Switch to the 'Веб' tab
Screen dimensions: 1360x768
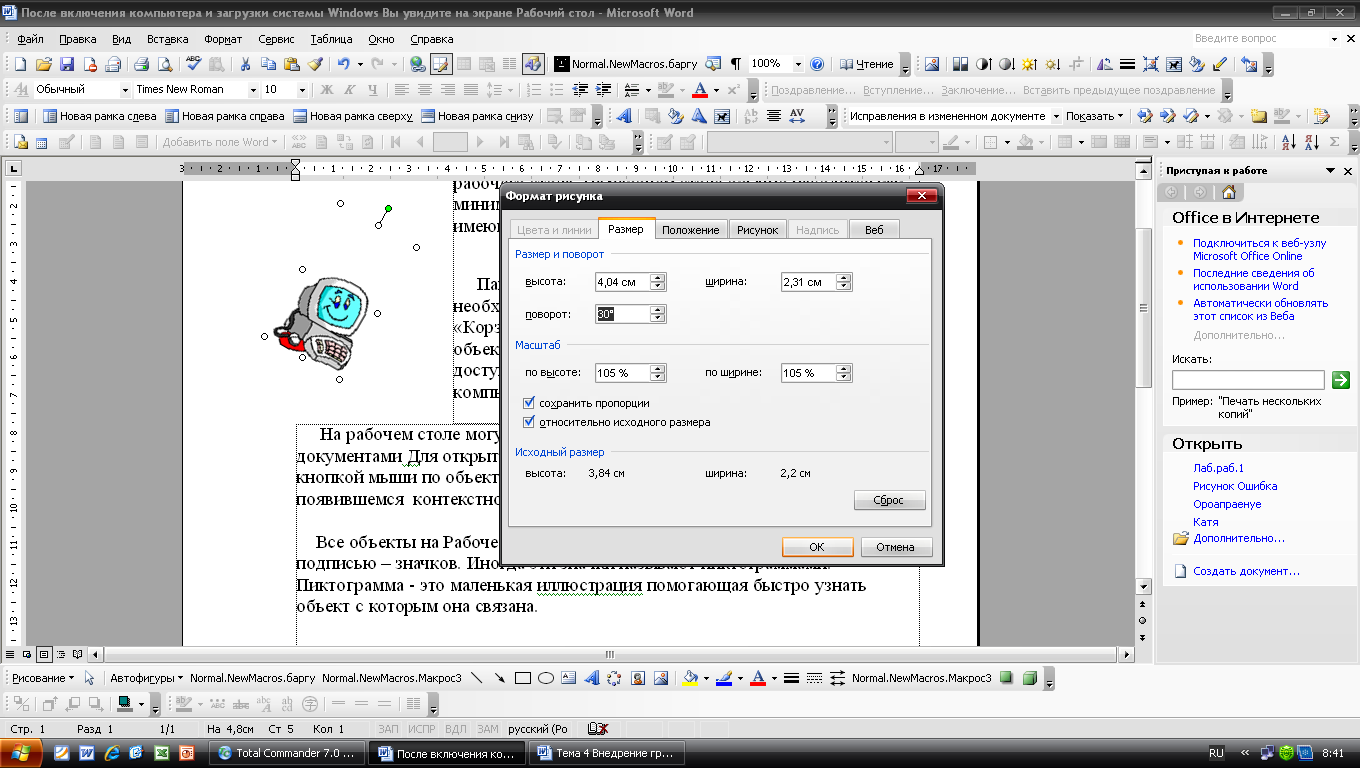click(x=874, y=230)
